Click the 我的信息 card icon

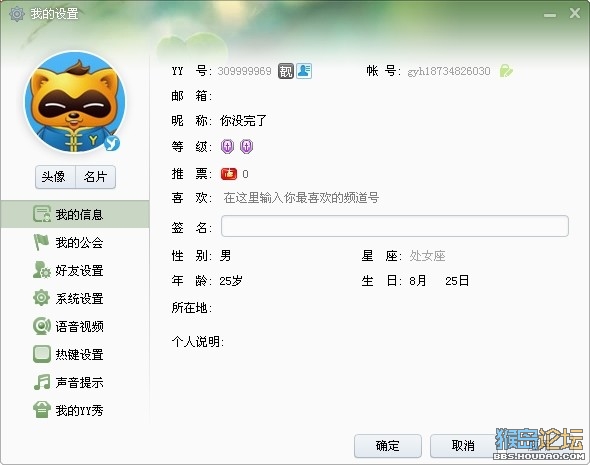[x=41, y=214]
